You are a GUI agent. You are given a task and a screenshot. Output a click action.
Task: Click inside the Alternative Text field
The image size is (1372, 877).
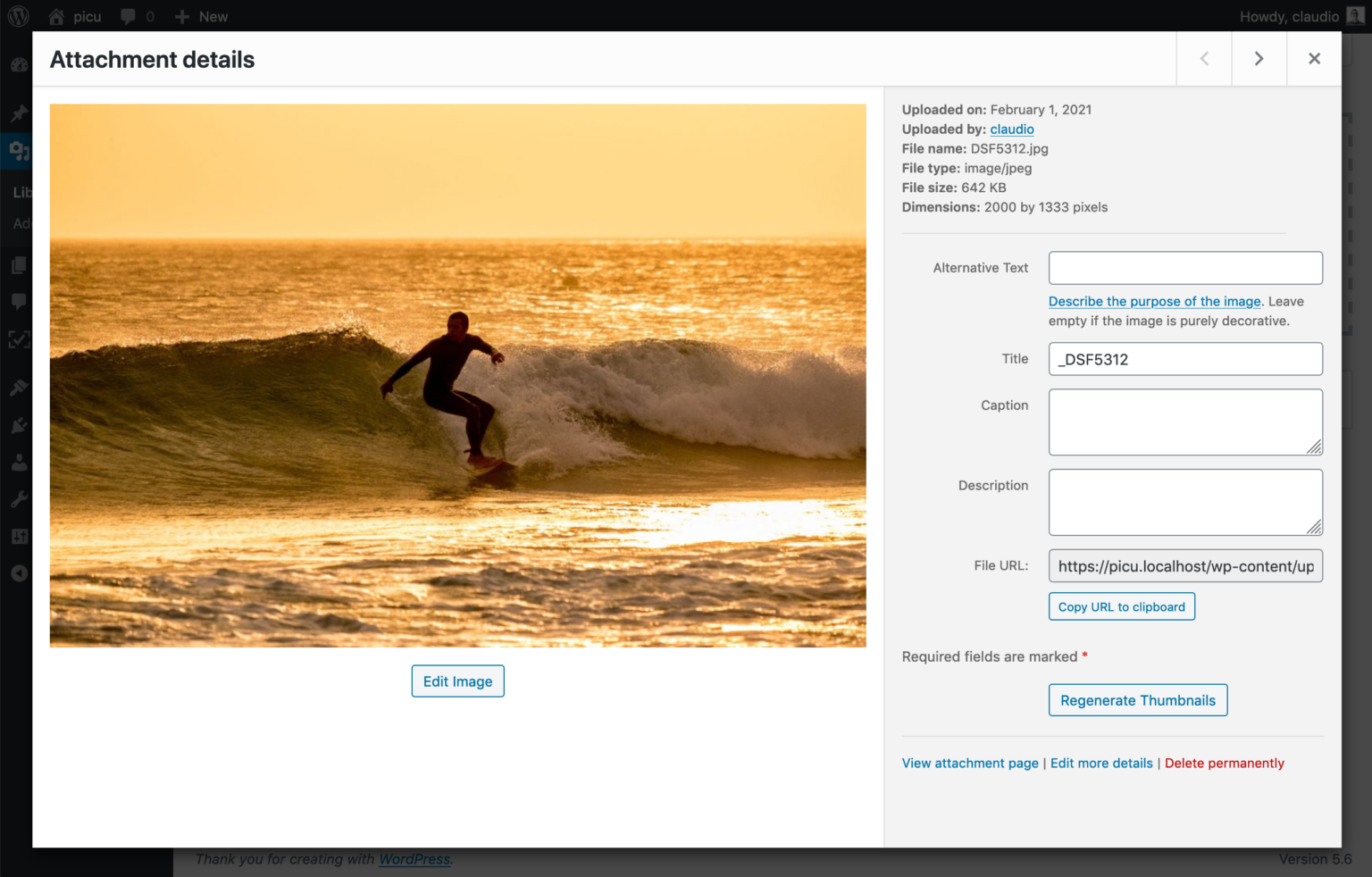point(1185,268)
